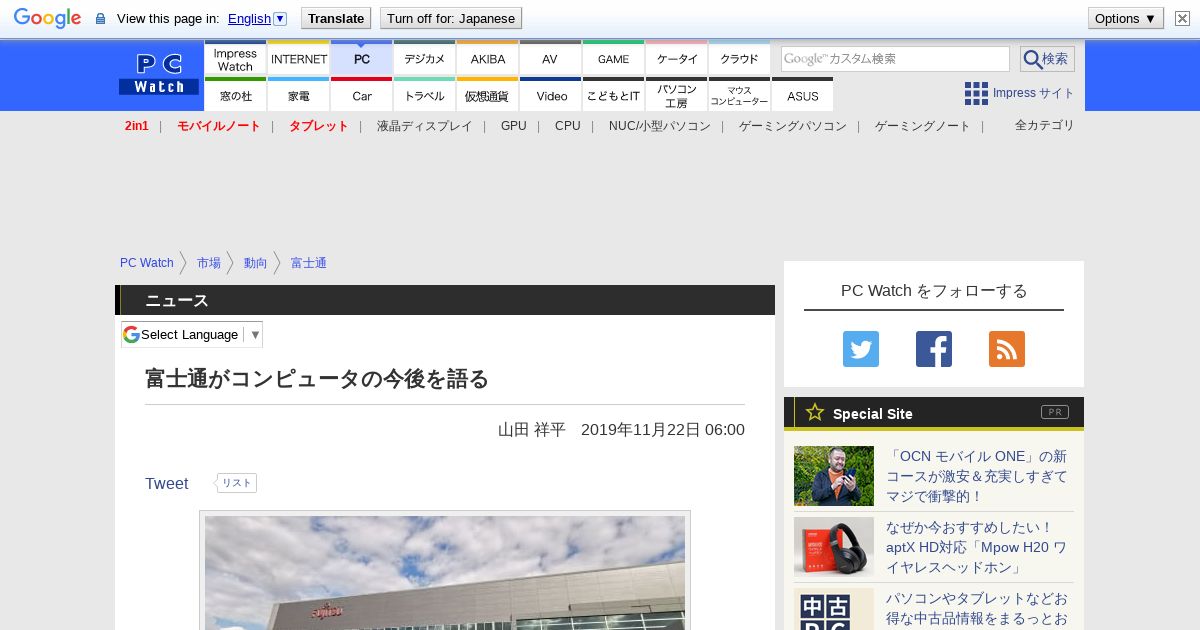Click the Tweet link

click(166, 484)
